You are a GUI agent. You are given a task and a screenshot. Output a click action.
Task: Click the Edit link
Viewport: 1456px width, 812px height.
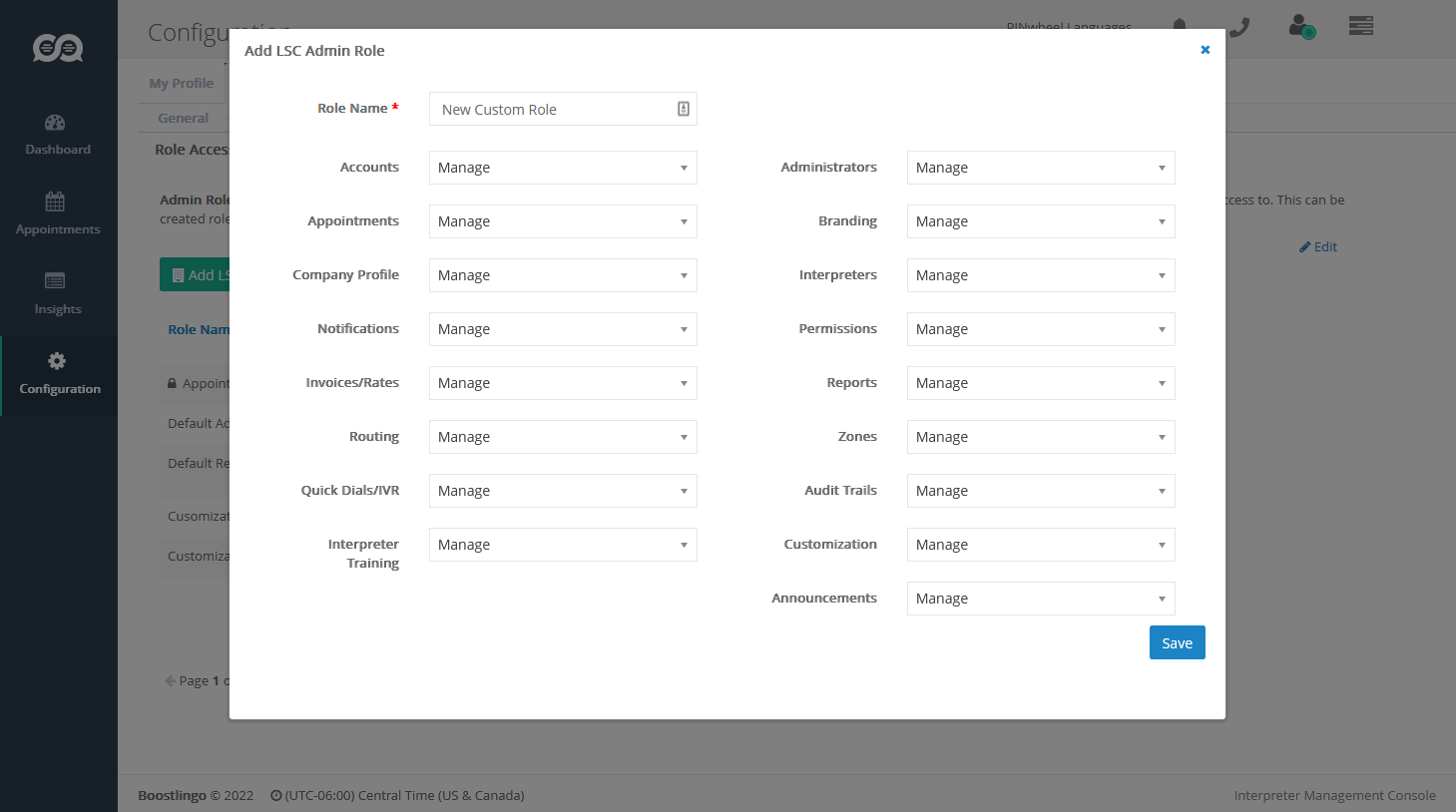tap(1318, 247)
